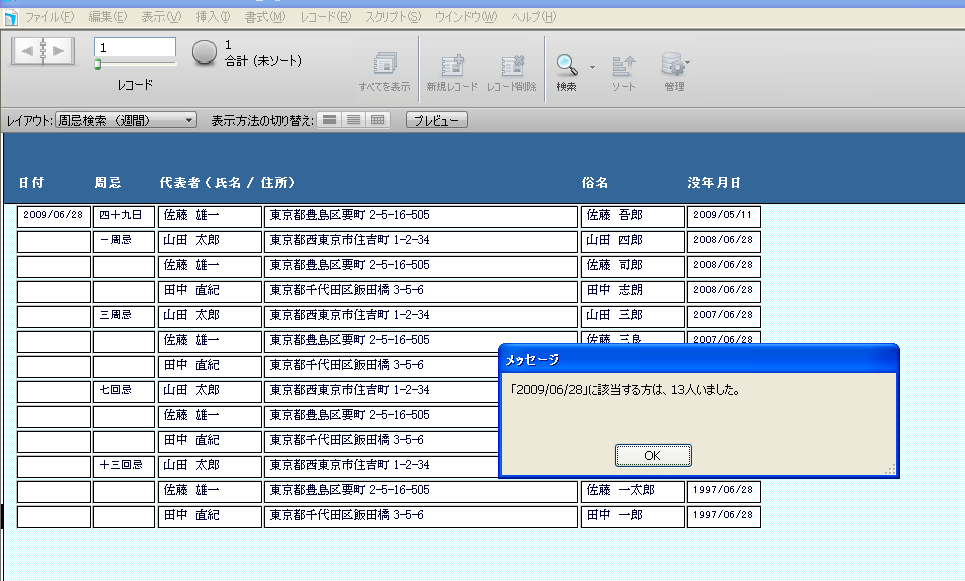965x581 pixels.
Task: Click the round found-set pie icon
Action: pos(204,53)
